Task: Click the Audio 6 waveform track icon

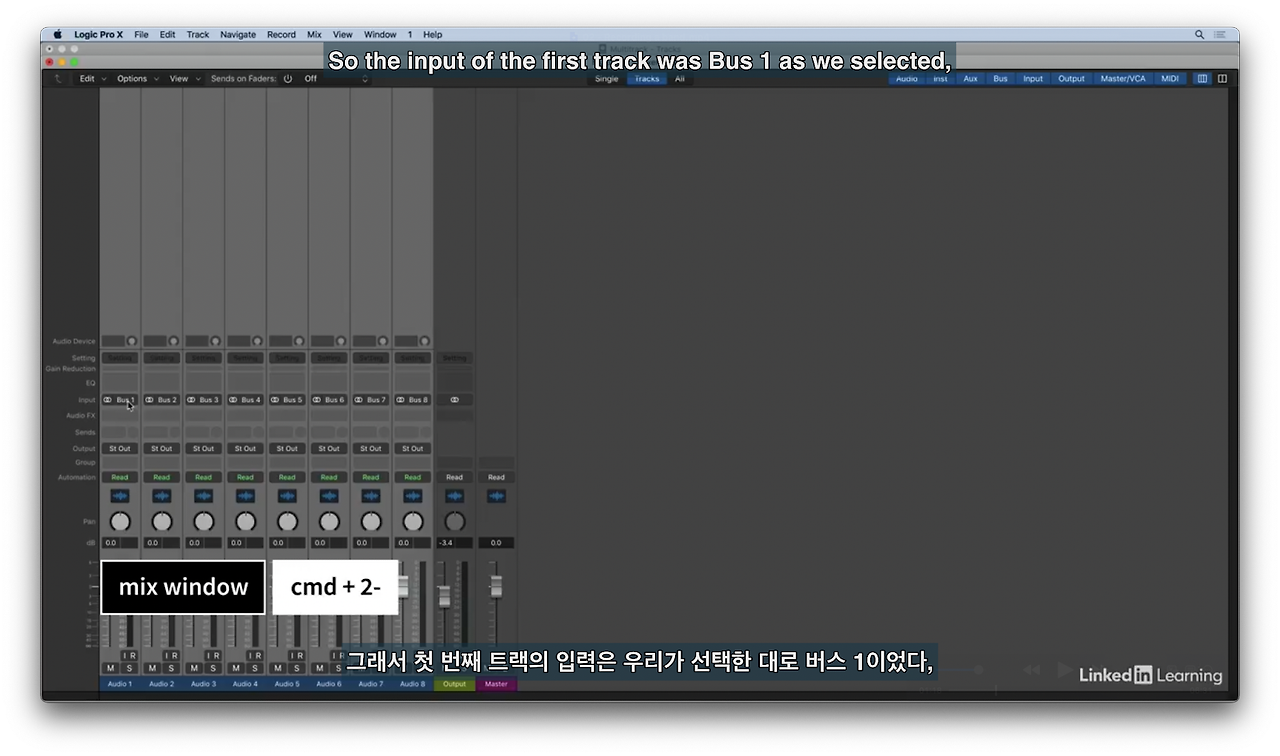Action: tap(329, 496)
